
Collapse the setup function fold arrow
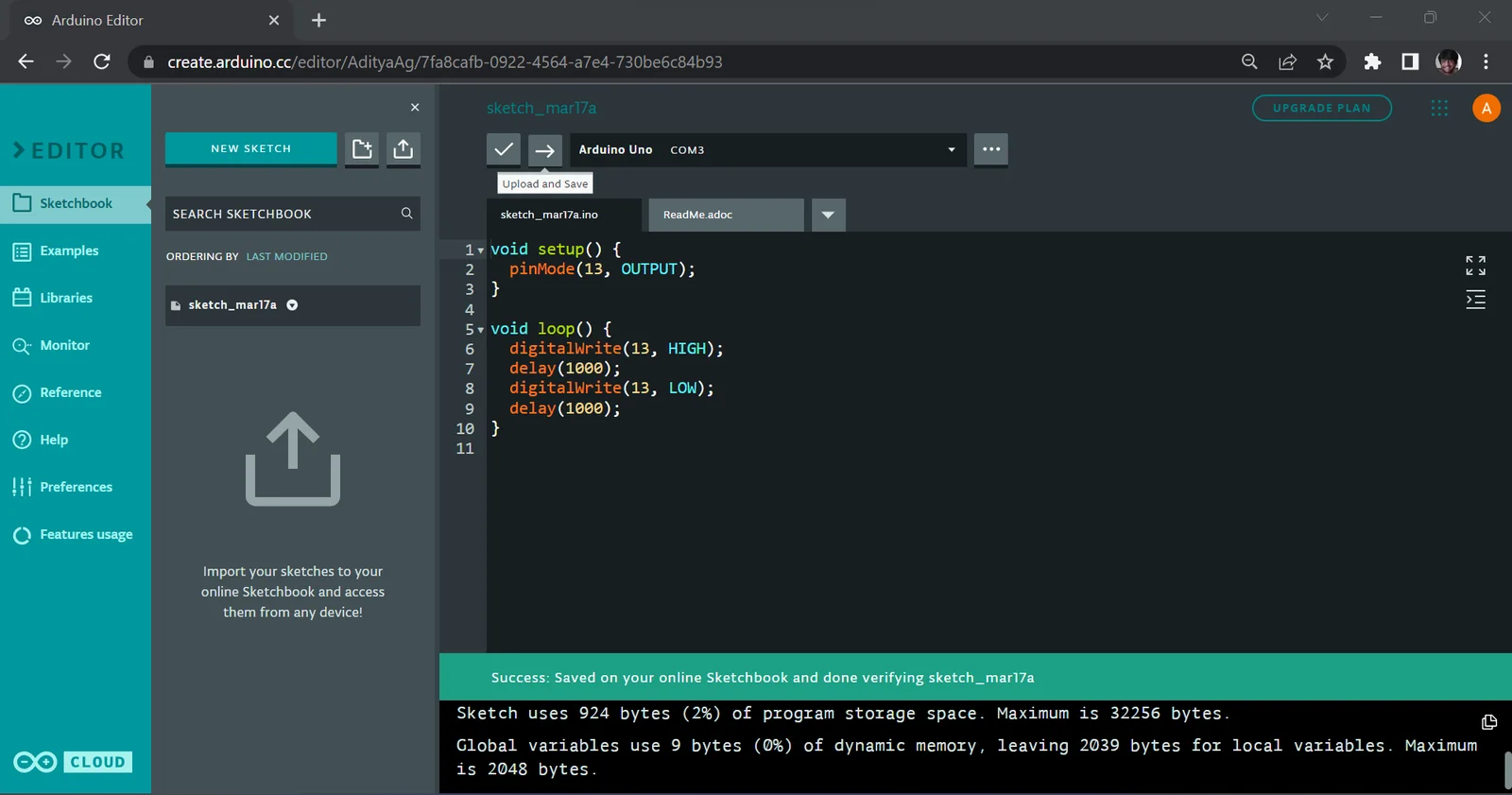point(481,251)
